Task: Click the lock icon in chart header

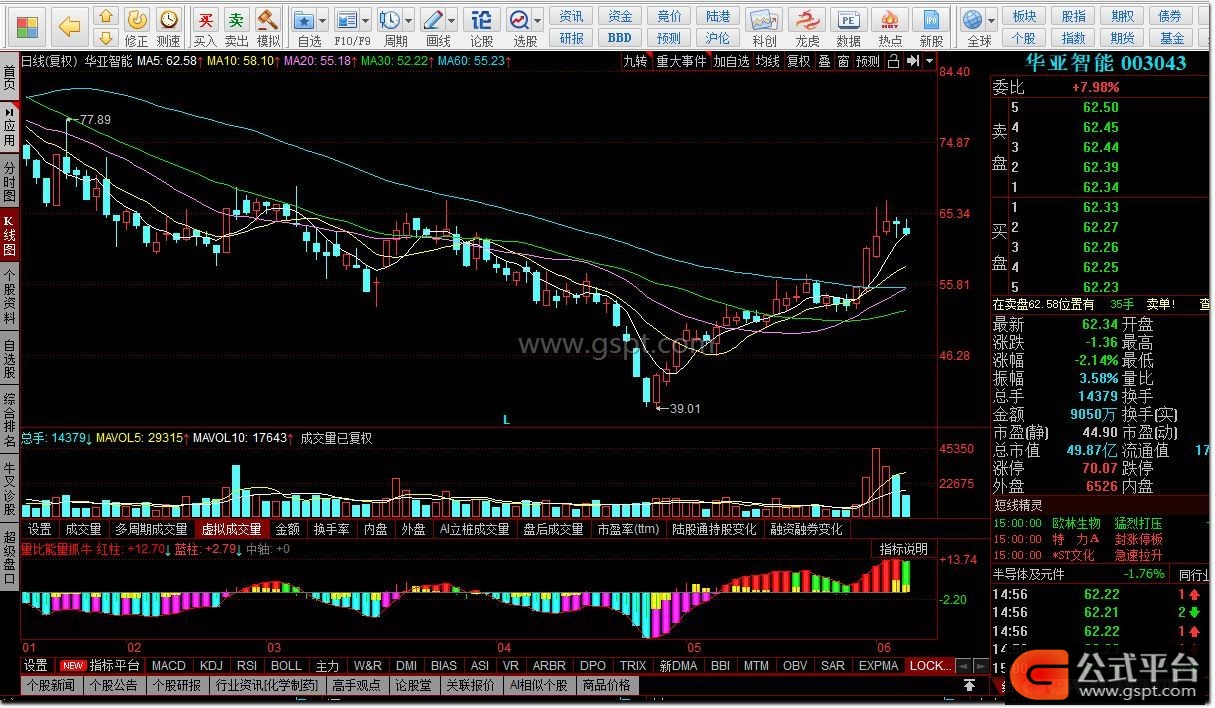Action: click(893, 61)
